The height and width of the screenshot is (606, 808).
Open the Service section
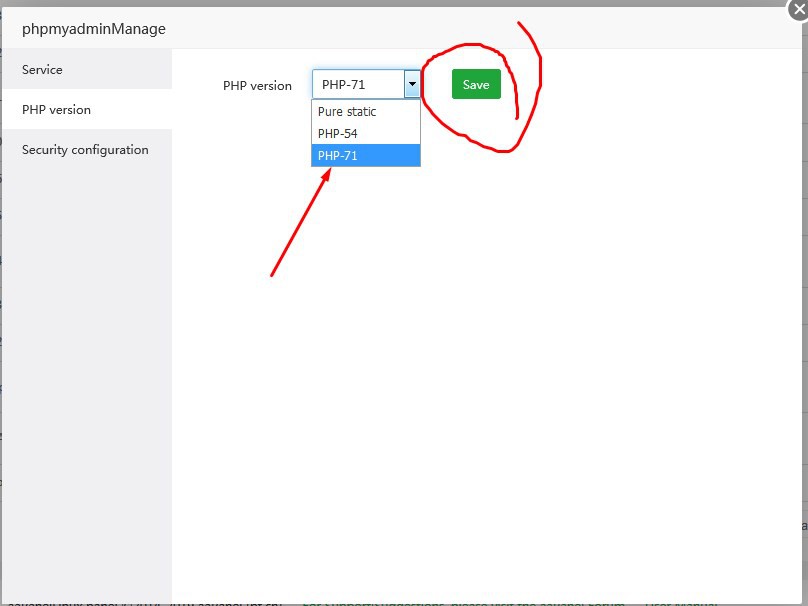pos(87,69)
